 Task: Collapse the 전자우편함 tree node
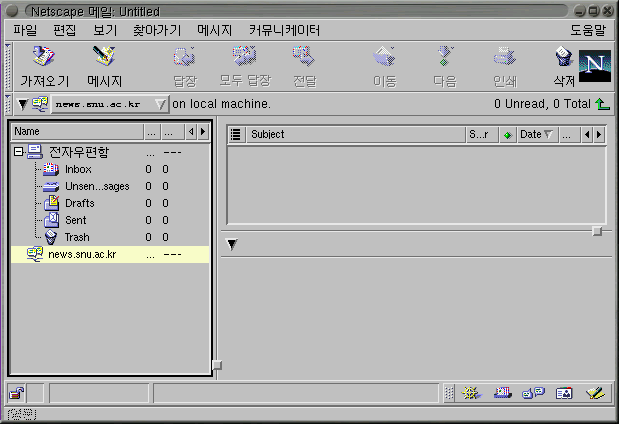tap(19, 152)
